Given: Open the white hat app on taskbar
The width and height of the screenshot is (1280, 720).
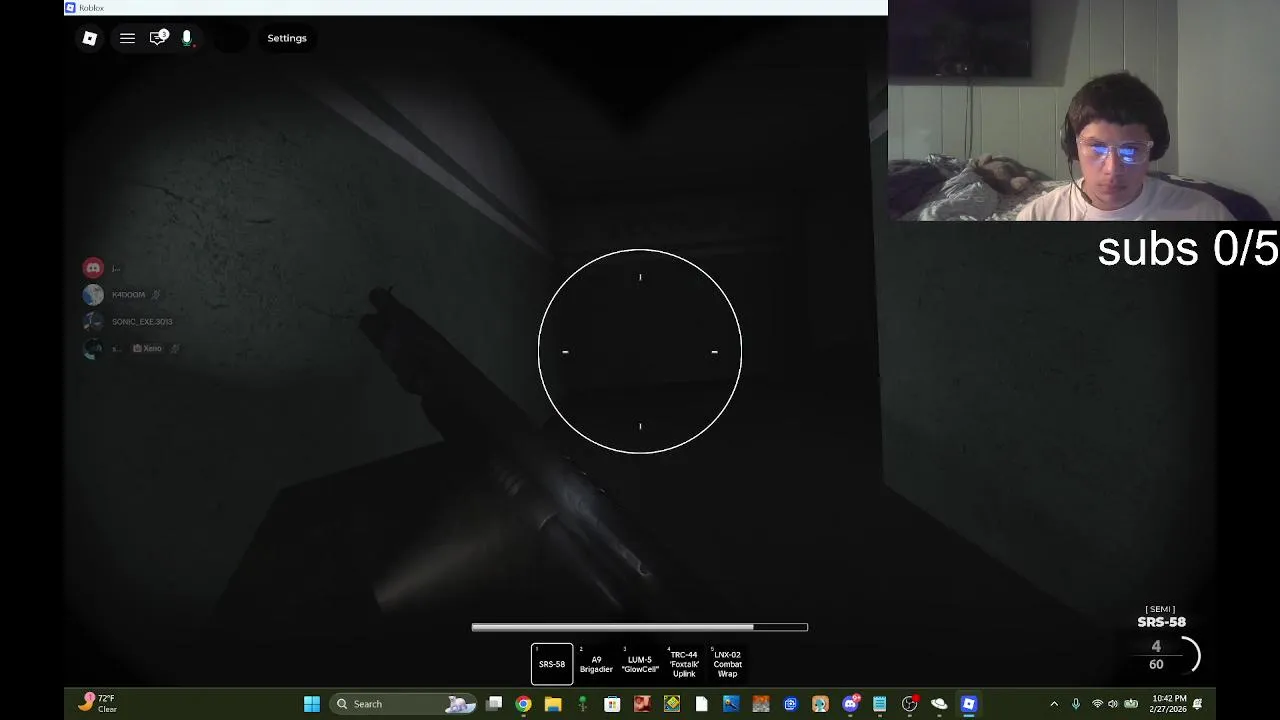Looking at the screenshot, I should click(x=939, y=704).
